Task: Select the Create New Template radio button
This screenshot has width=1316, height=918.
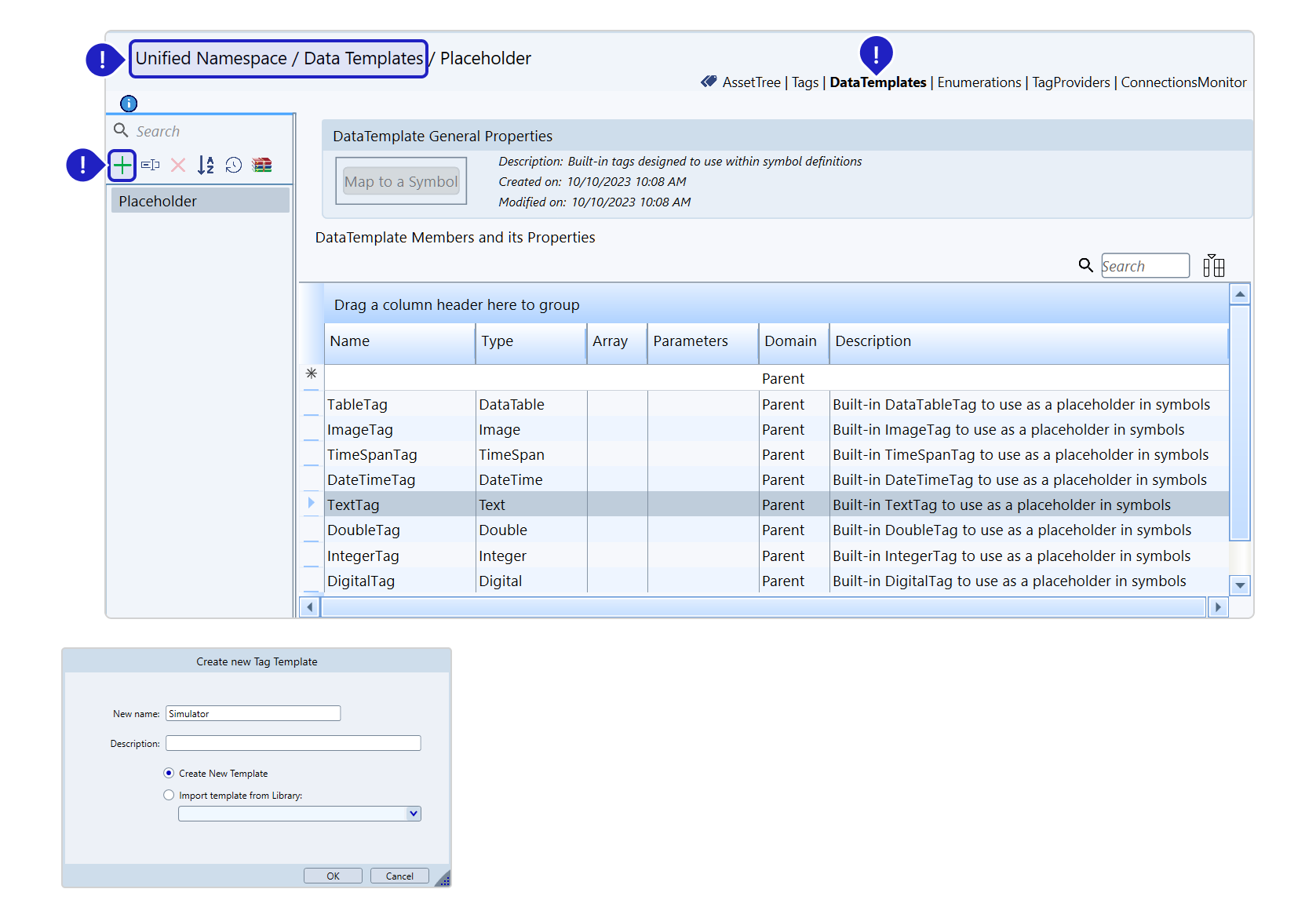Action: pyautogui.click(x=169, y=773)
